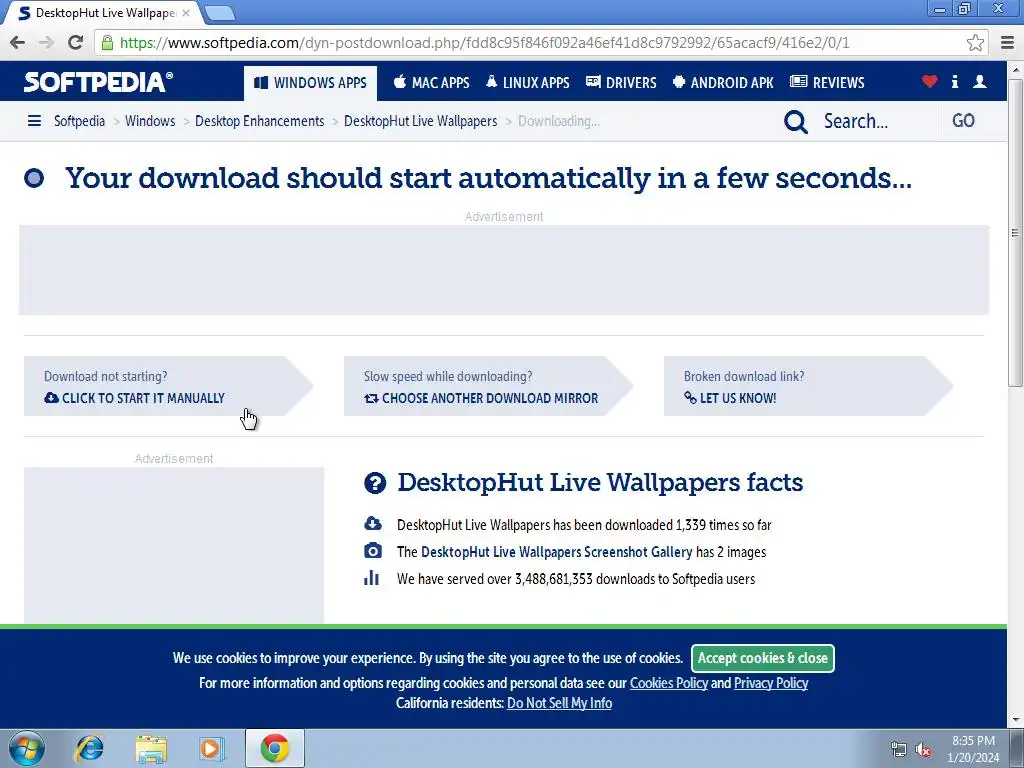Image resolution: width=1024 pixels, height=768 pixels.
Task: Go to the Windows breadcrumb link
Action: 150,121
